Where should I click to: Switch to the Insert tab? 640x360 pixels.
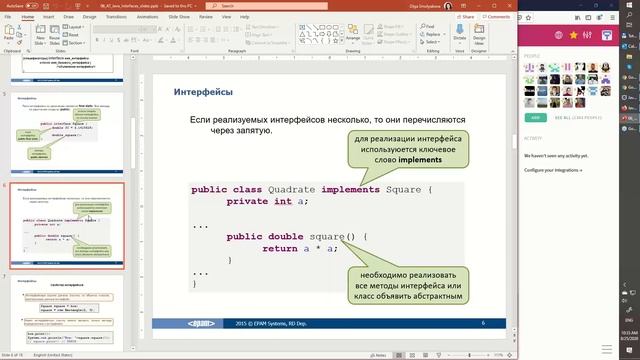click(49, 17)
